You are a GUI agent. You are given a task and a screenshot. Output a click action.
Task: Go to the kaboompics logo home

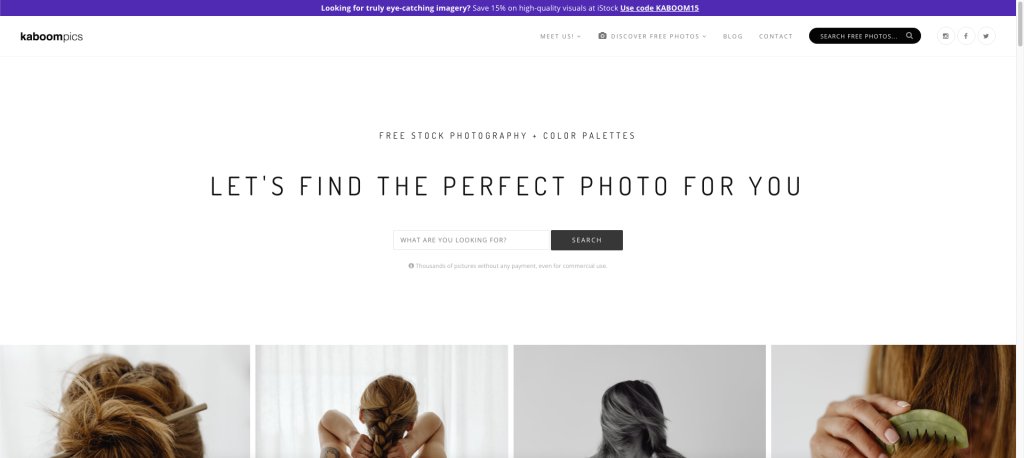(52, 37)
